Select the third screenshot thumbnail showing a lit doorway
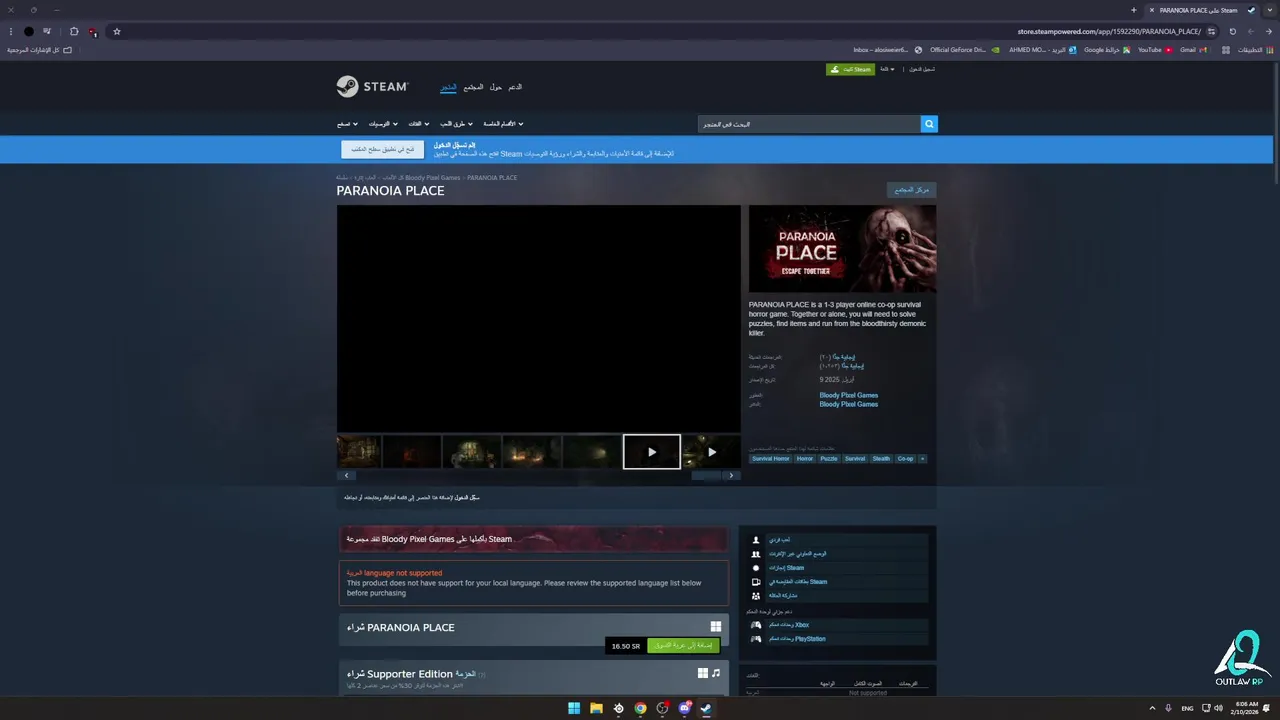This screenshot has width=1280, height=720. click(472, 452)
